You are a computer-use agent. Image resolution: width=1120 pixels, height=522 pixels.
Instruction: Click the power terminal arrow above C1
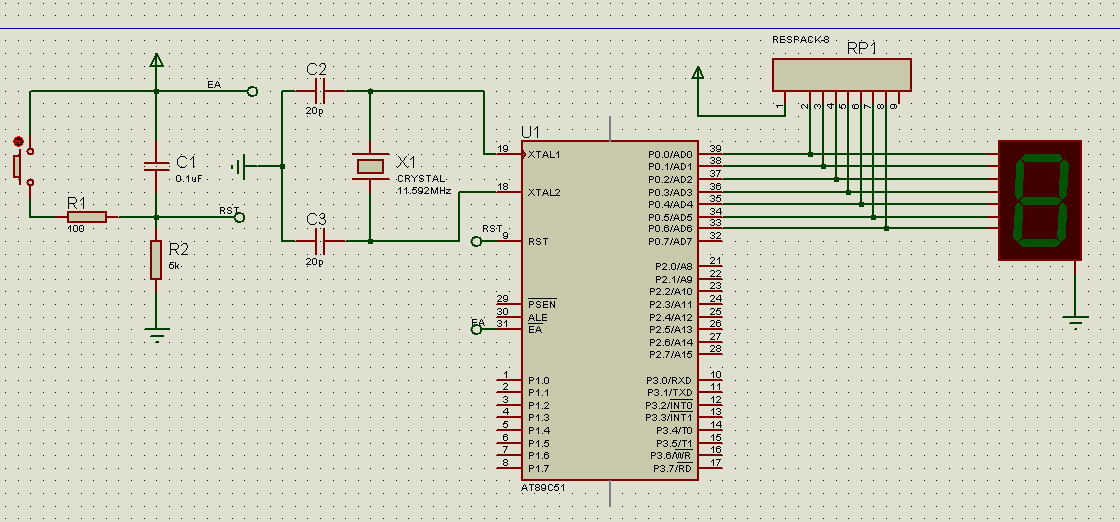click(x=156, y=60)
